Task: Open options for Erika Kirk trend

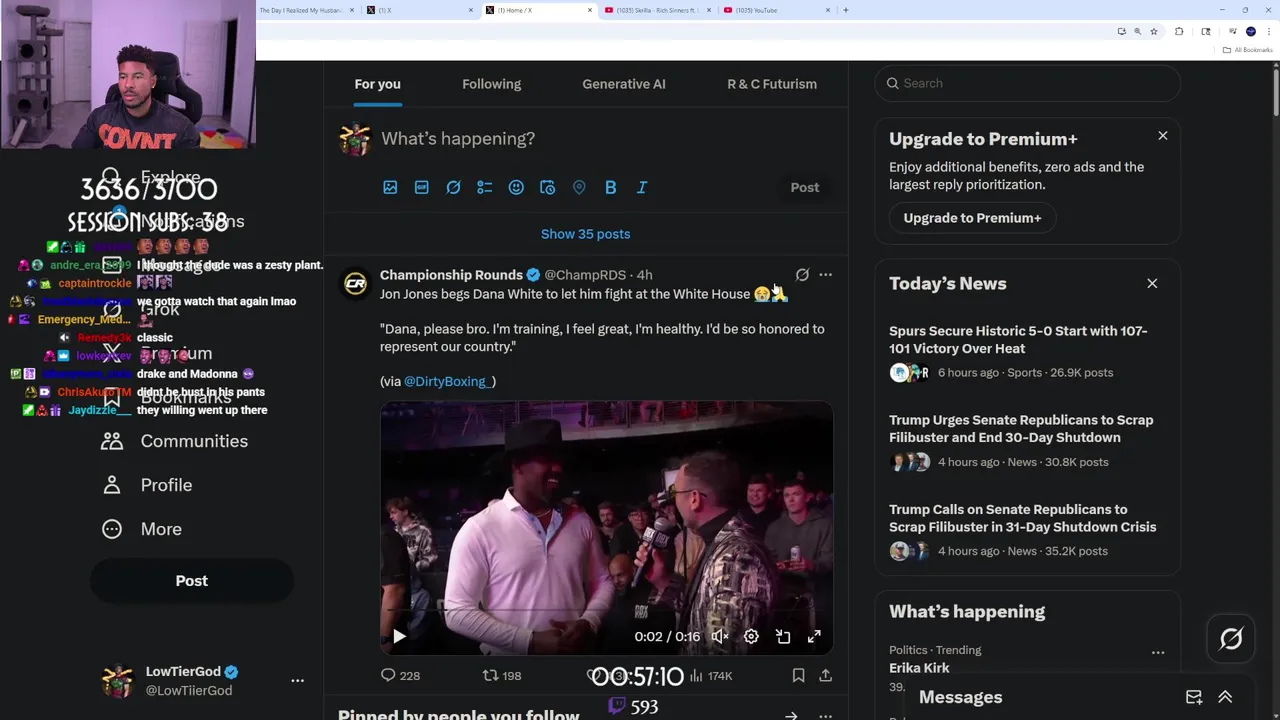Action: coord(1158,652)
